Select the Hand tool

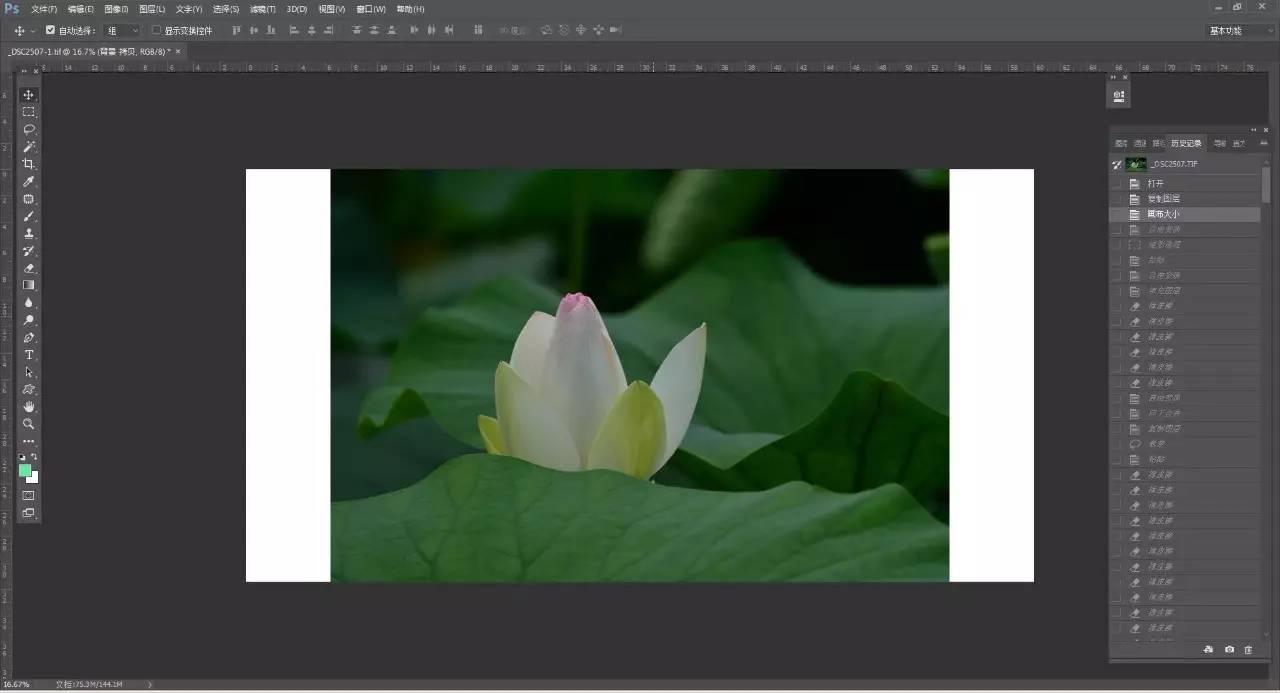click(29, 407)
